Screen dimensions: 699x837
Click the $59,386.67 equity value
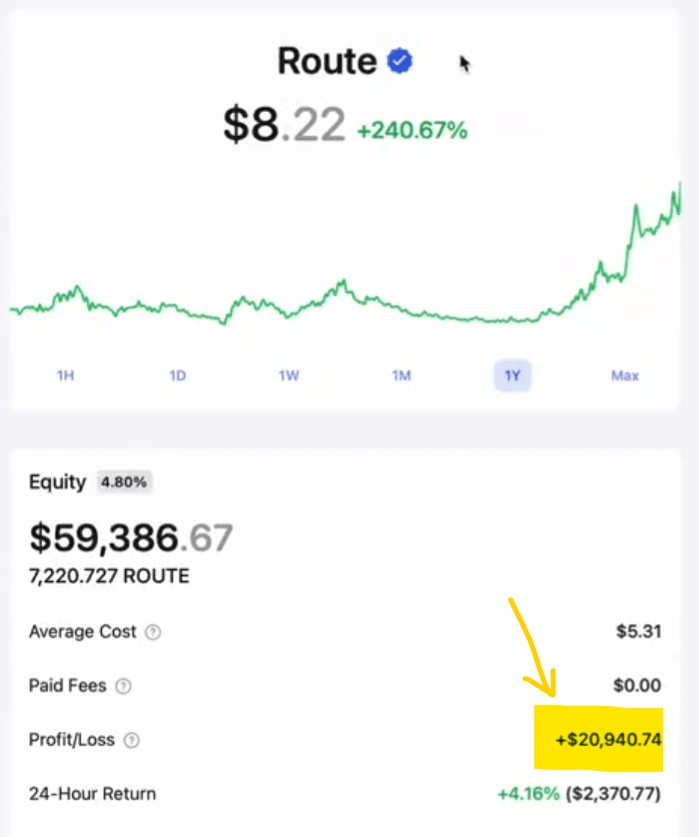point(130,538)
